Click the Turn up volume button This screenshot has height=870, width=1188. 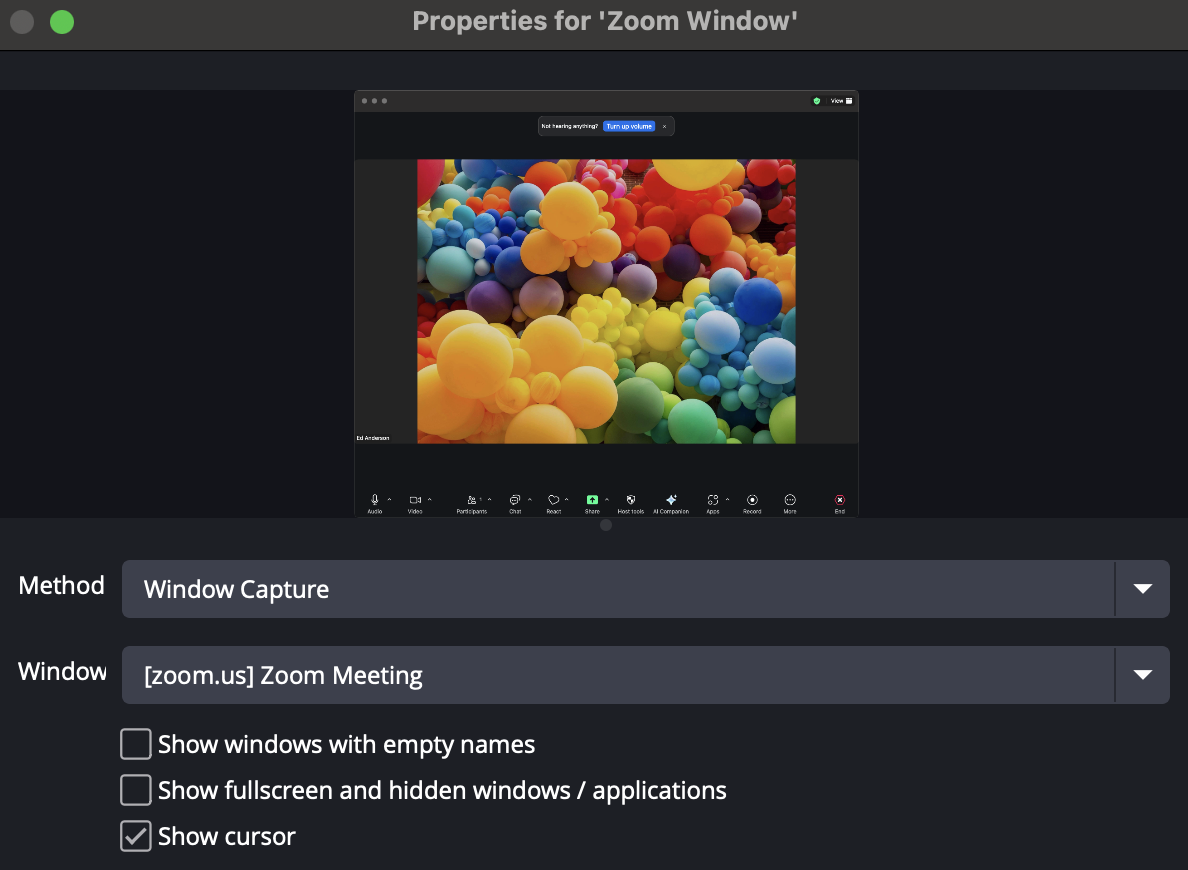[629, 126]
